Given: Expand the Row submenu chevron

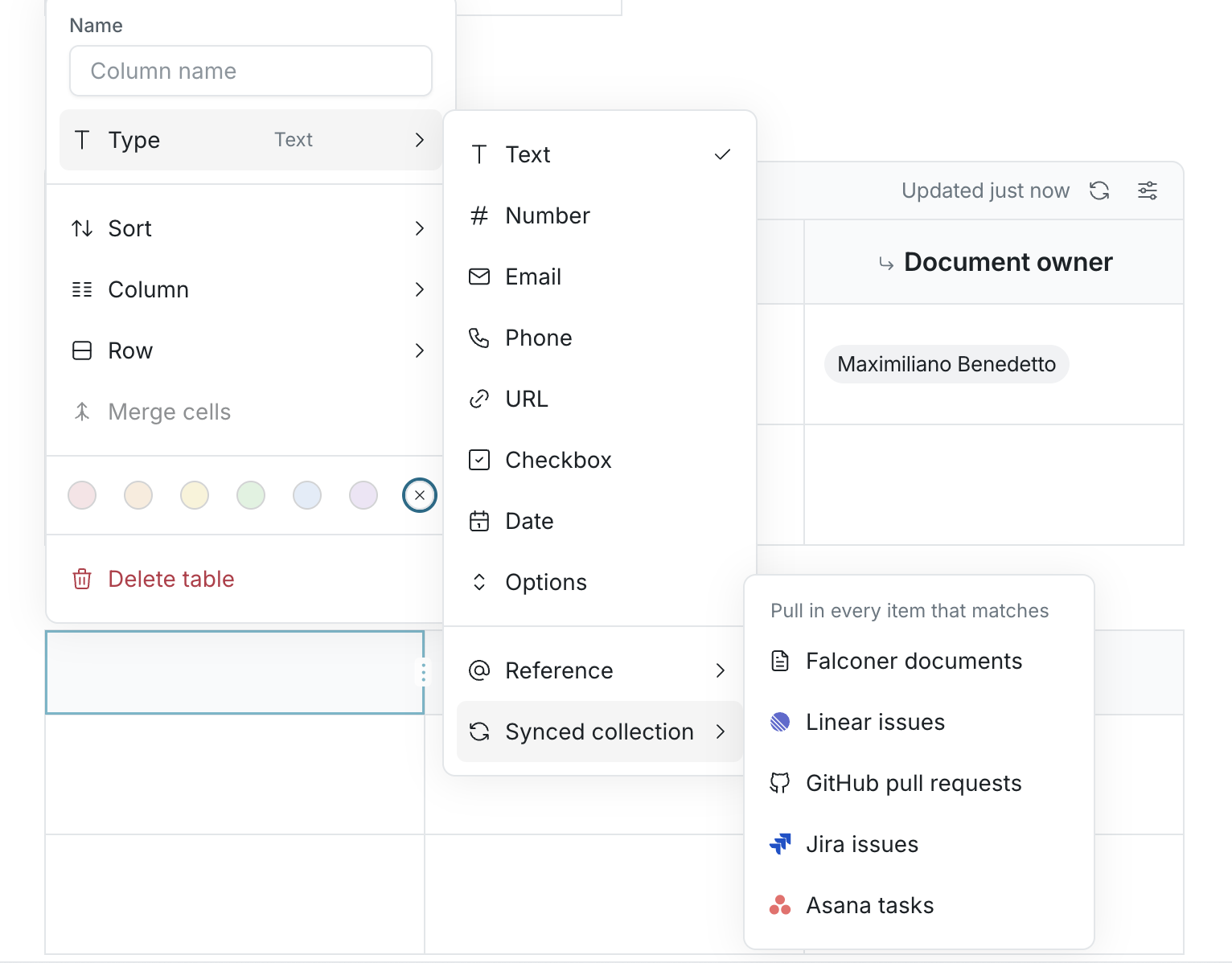Looking at the screenshot, I should [419, 350].
